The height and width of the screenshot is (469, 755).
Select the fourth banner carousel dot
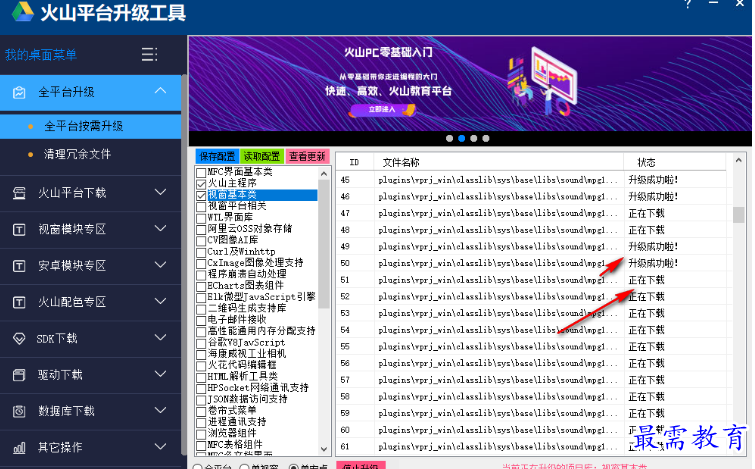point(486,139)
